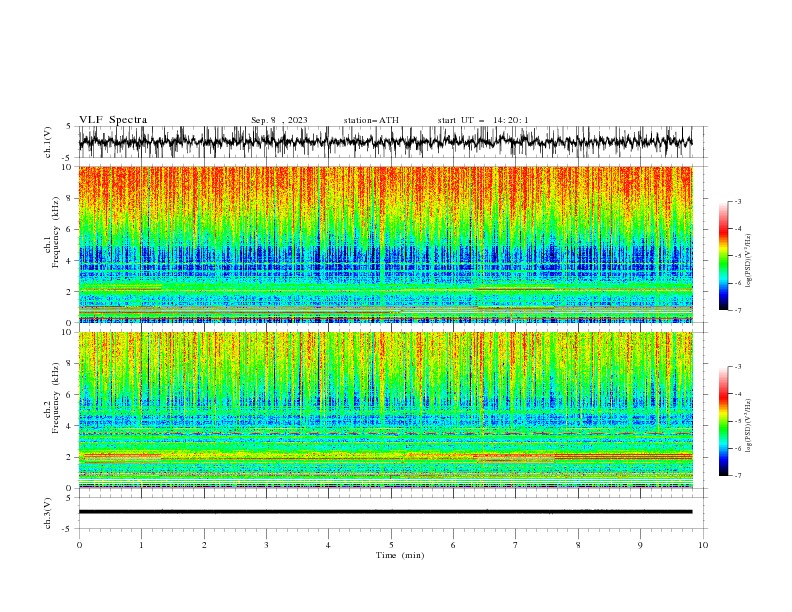Click the ch.1 "Frequency (kHz)" axis label

(55, 232)
